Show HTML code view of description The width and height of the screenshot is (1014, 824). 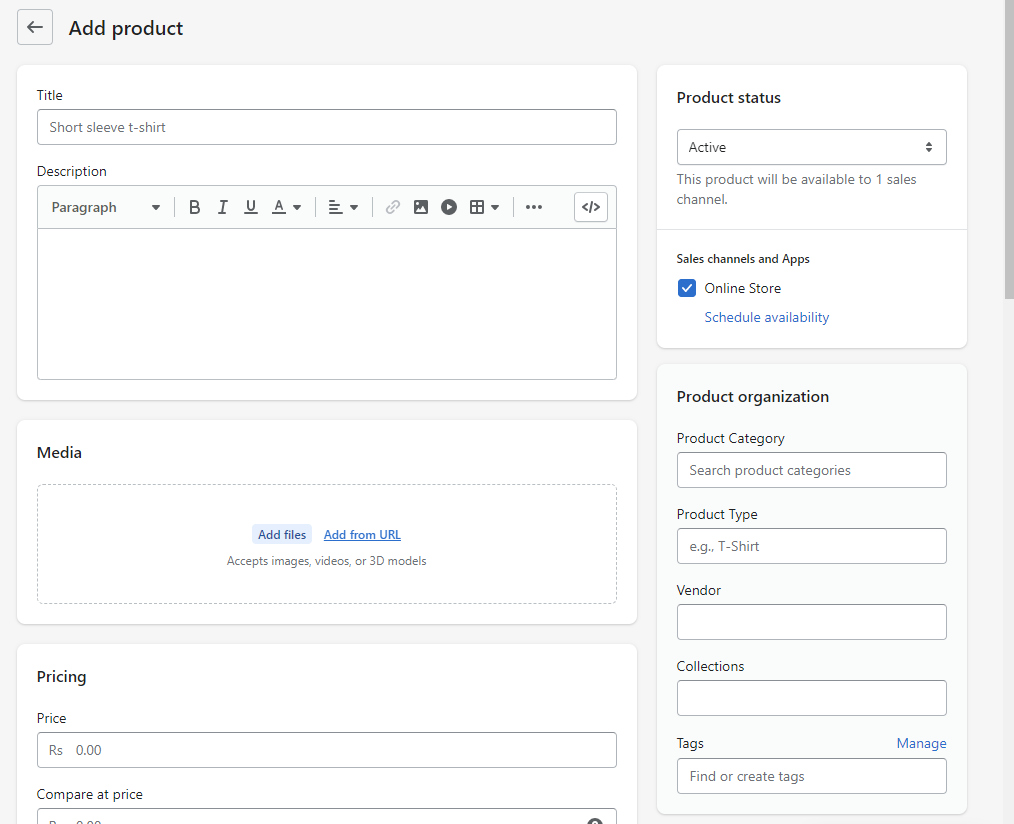pos(591,207)
